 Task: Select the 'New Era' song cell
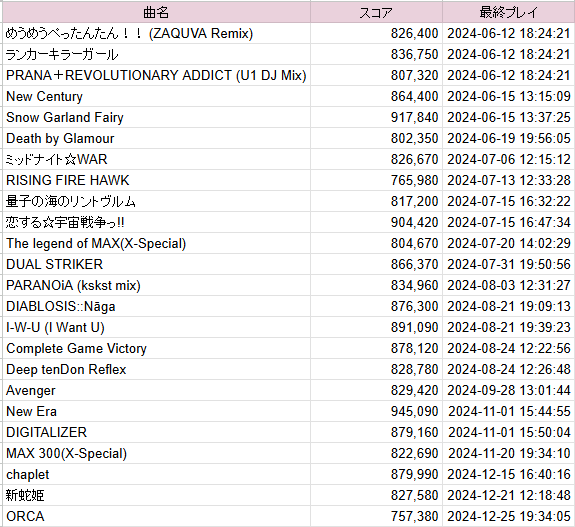[x=156, y=411]
